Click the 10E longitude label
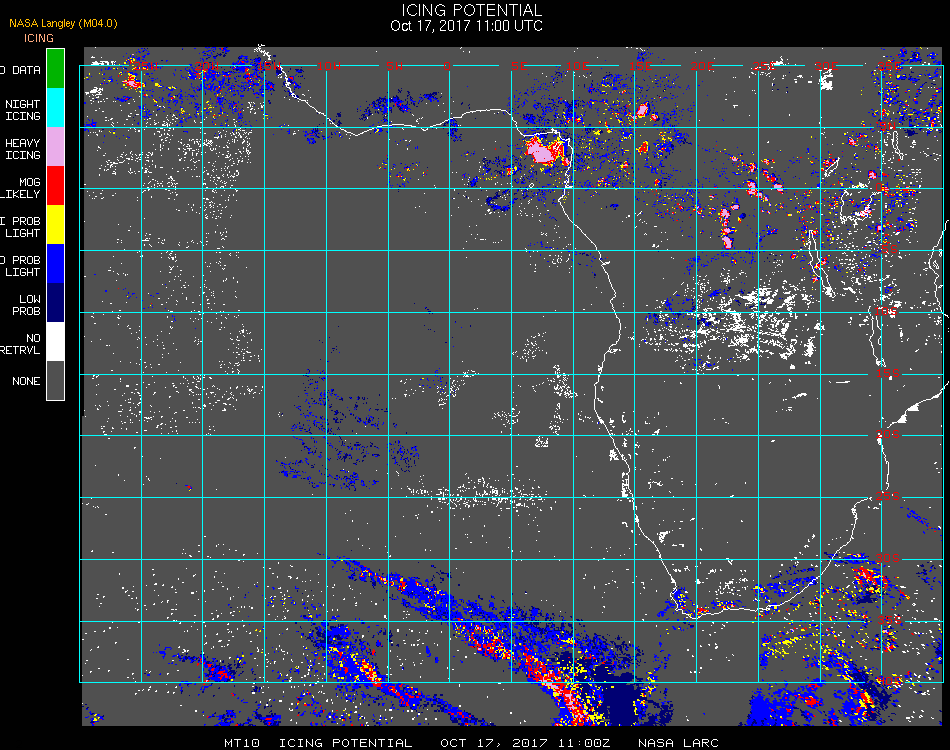Viewport: 950px width, 750px height. (x=577, y=66)
